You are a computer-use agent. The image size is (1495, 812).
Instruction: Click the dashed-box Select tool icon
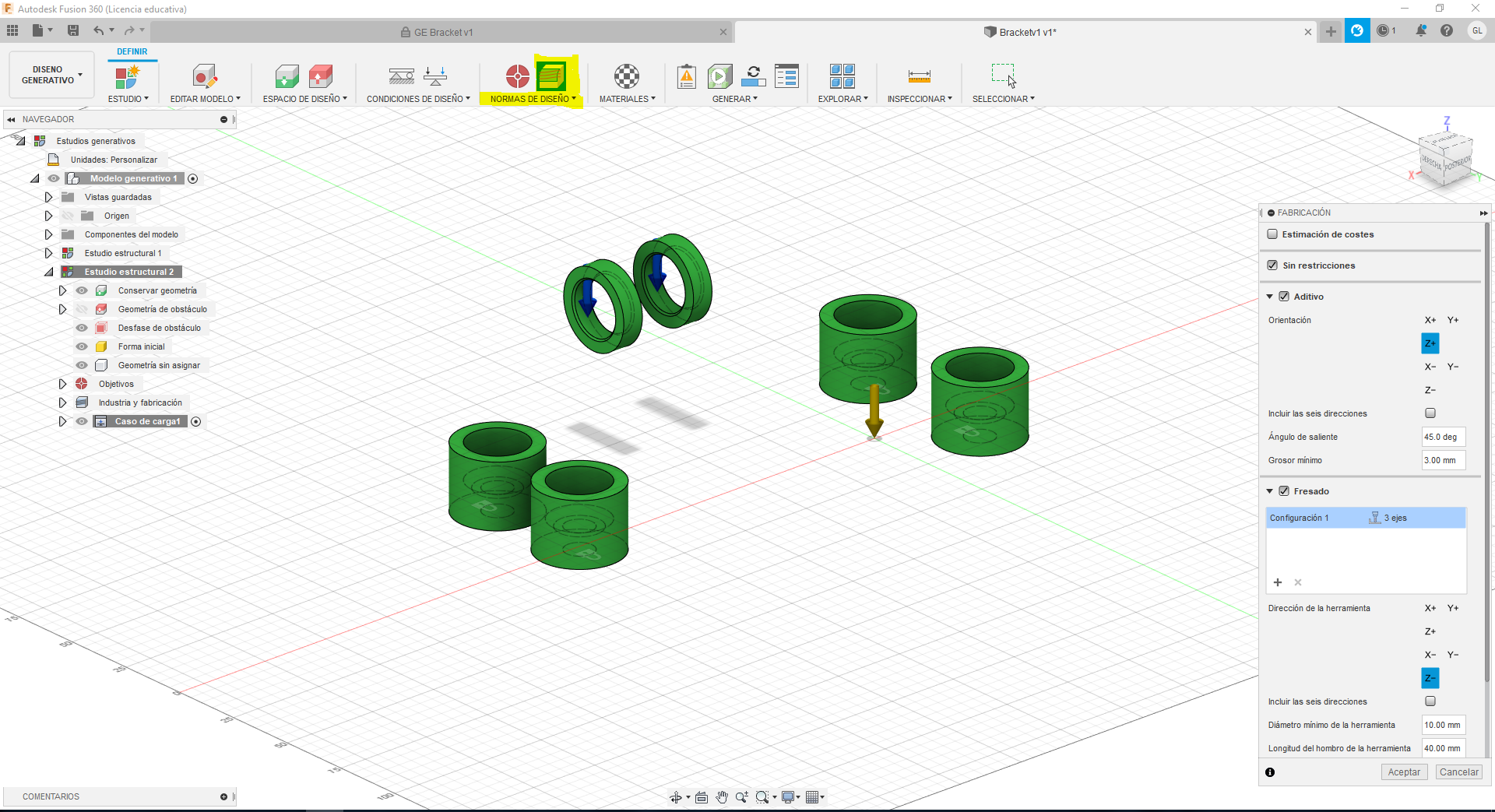(x=1004, y=76)
